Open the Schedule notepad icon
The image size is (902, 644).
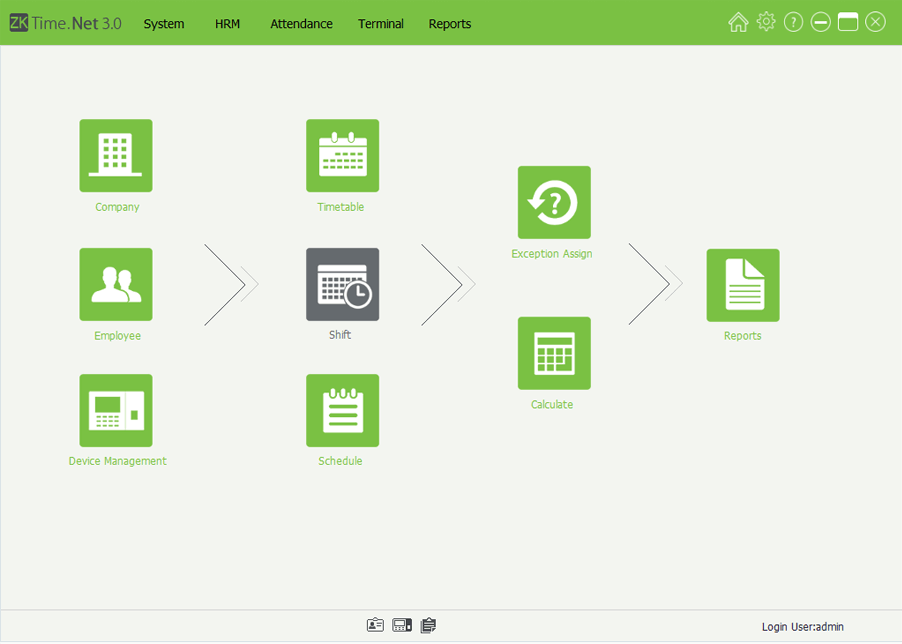[342, 410]
